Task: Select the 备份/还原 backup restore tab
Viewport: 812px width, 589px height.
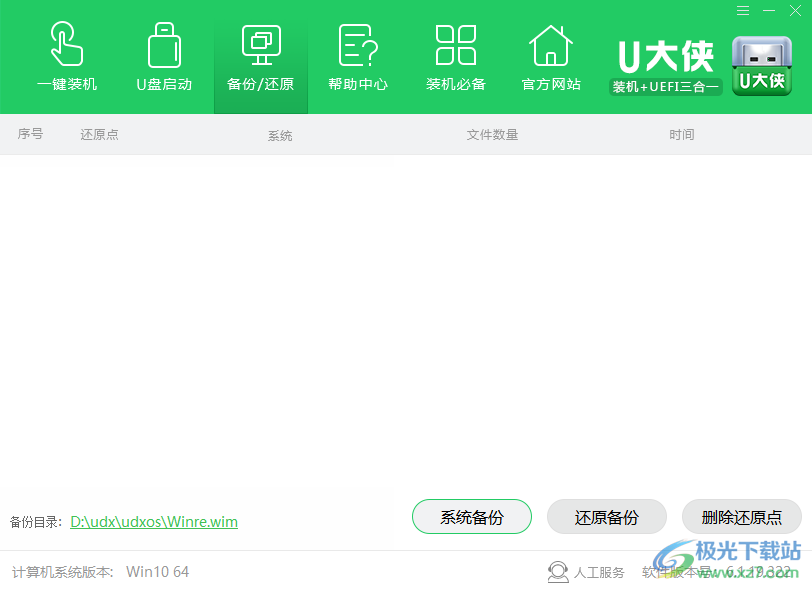Action: point(261,56)
